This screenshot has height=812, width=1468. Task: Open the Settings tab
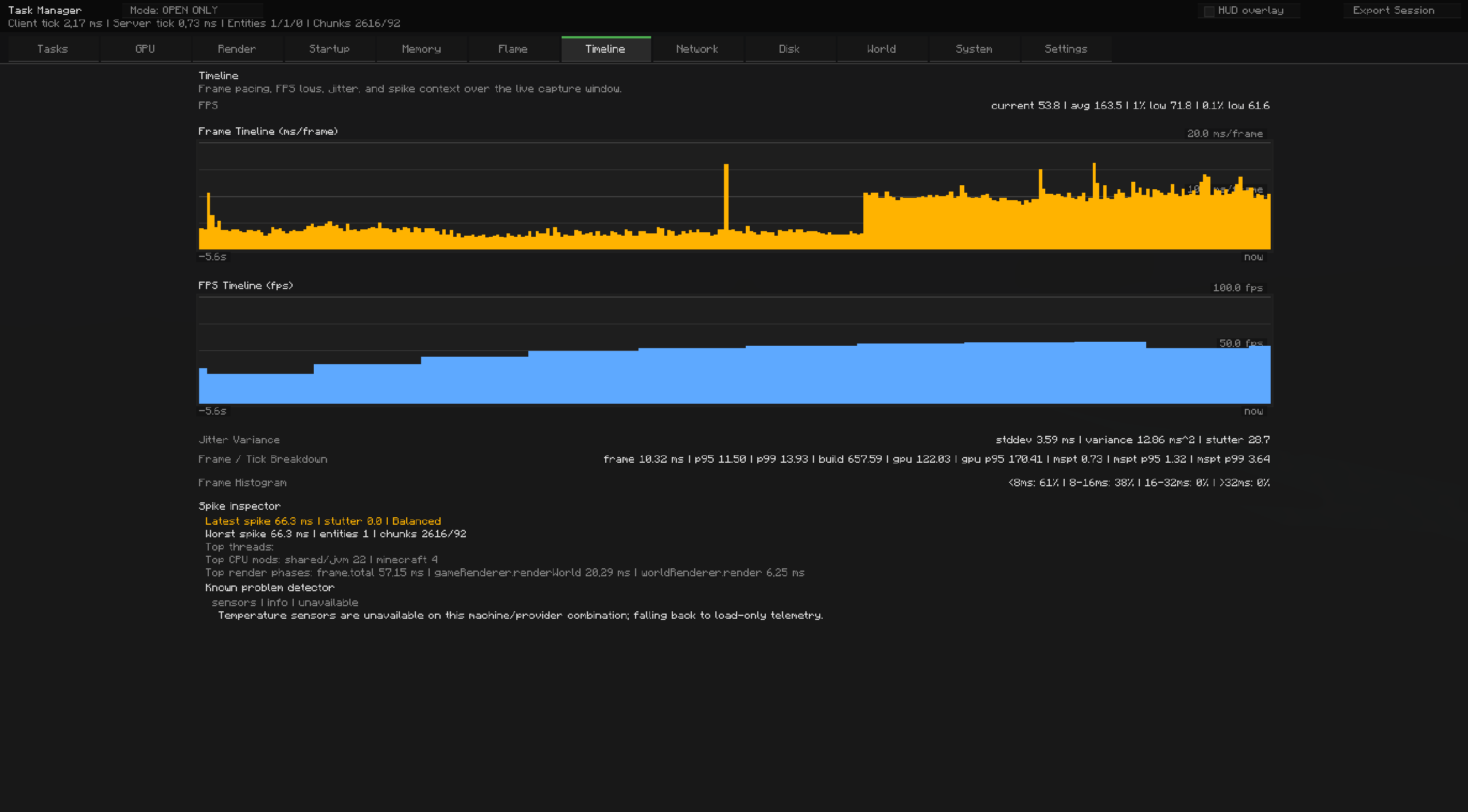click(x=1066, y=49)
